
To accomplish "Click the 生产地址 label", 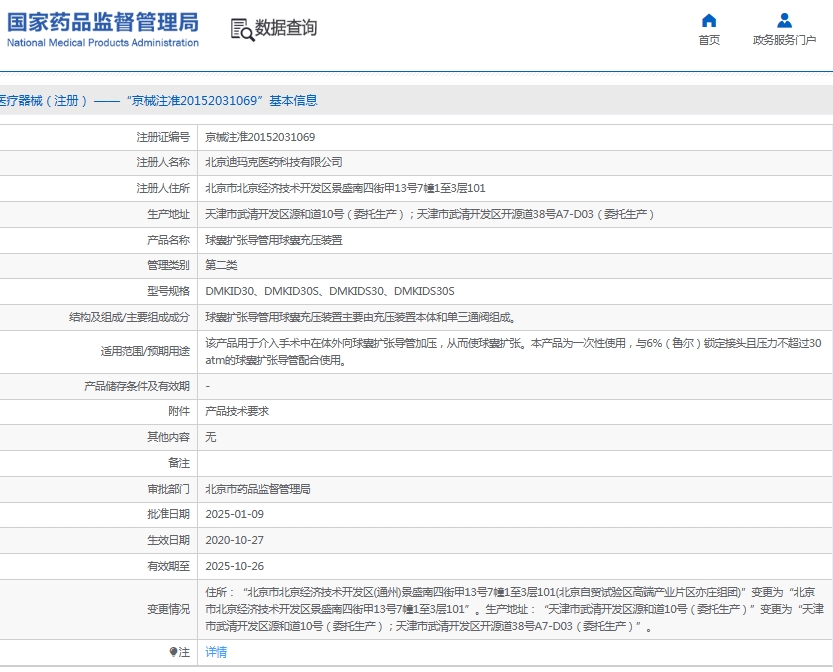I will 168,214.
